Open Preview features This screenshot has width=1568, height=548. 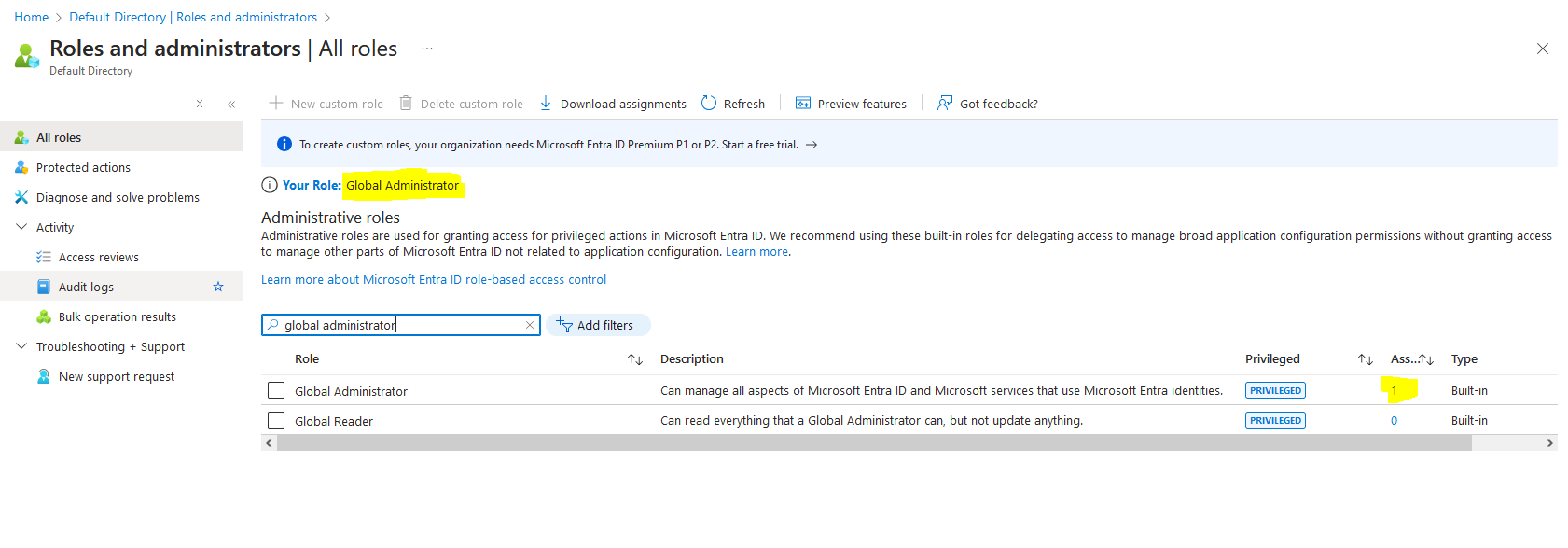click(x=851, y=104)
